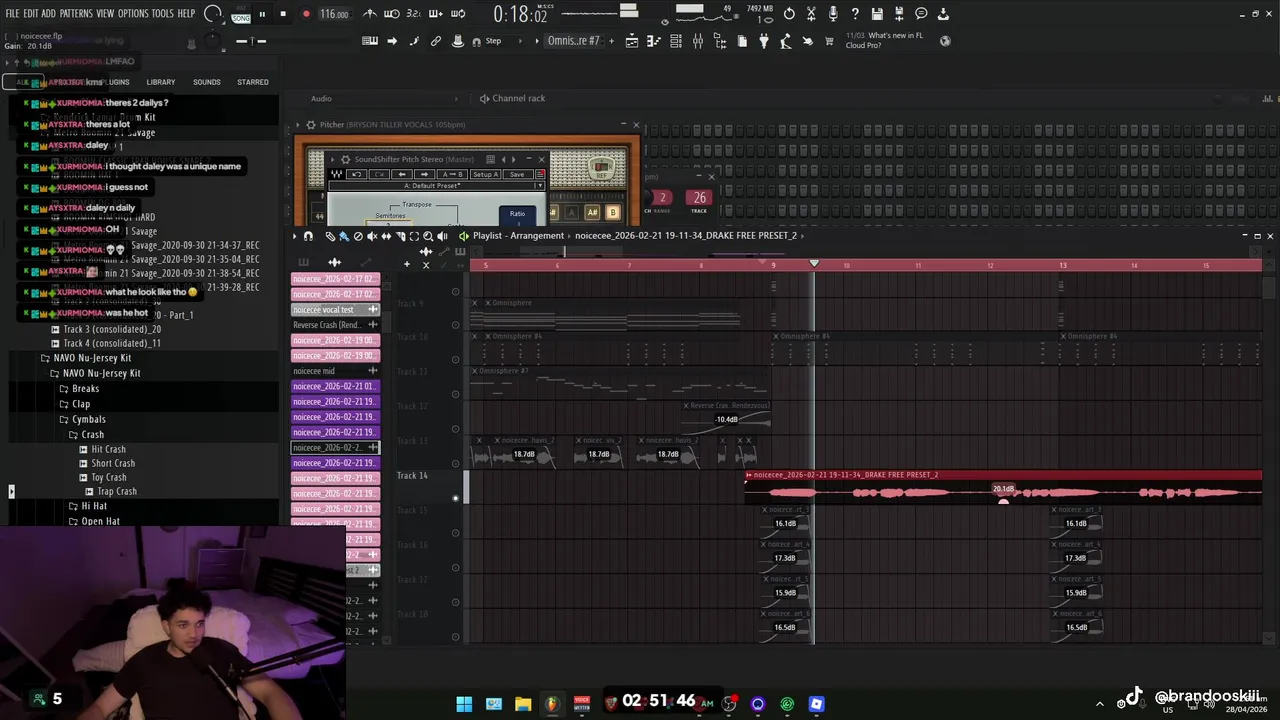Open File Explorer from the taskbar

(523, 704)
